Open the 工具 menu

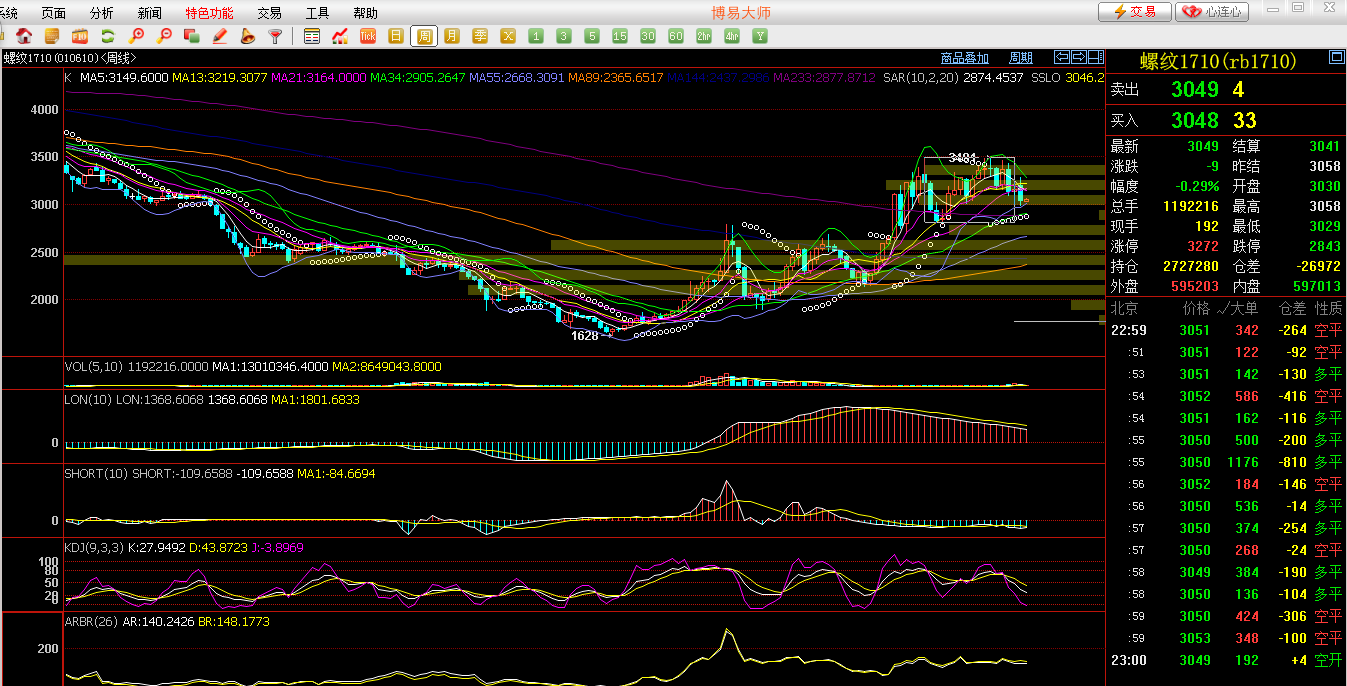317,13
